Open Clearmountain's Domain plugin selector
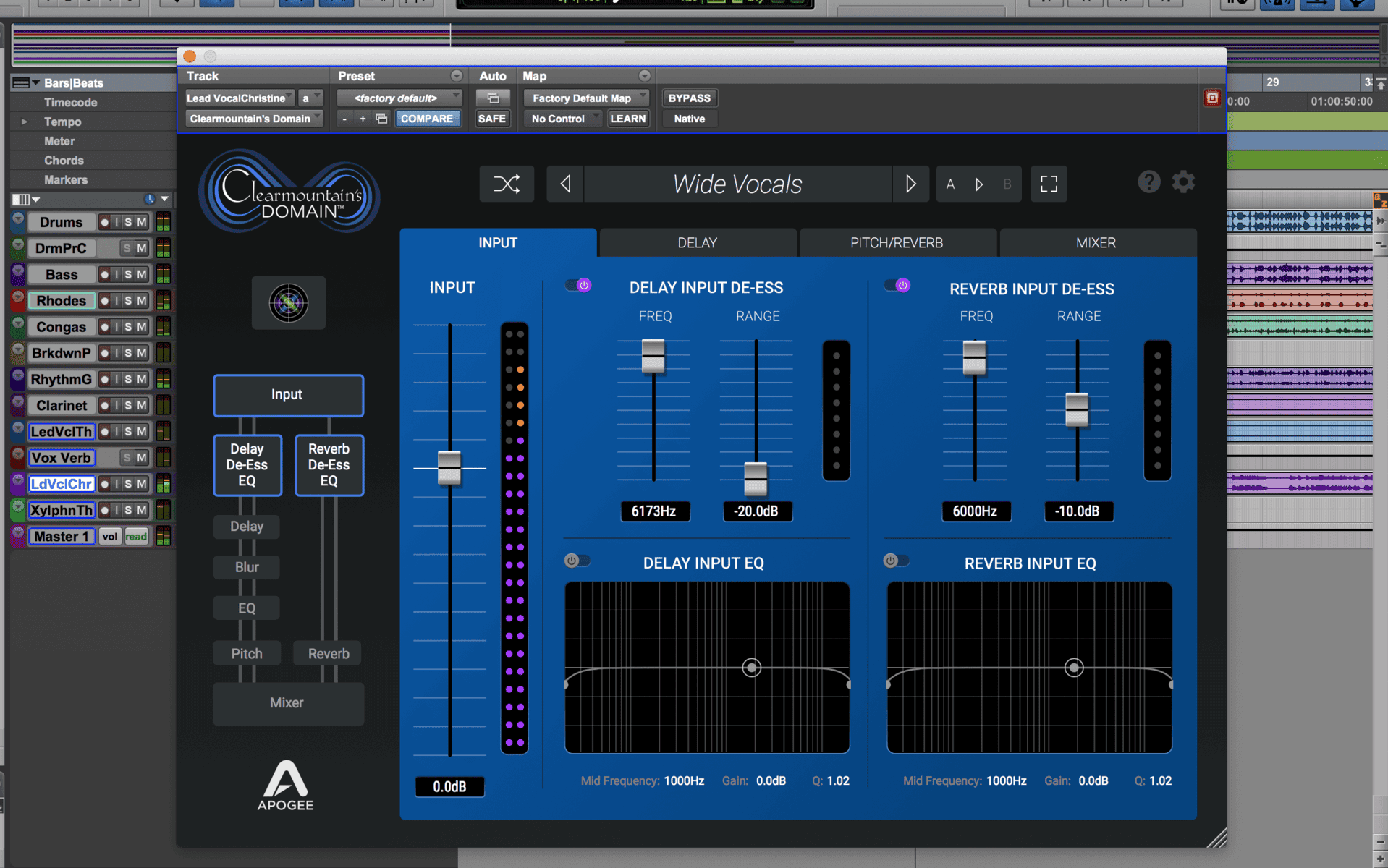 click(x=254, y=119)
